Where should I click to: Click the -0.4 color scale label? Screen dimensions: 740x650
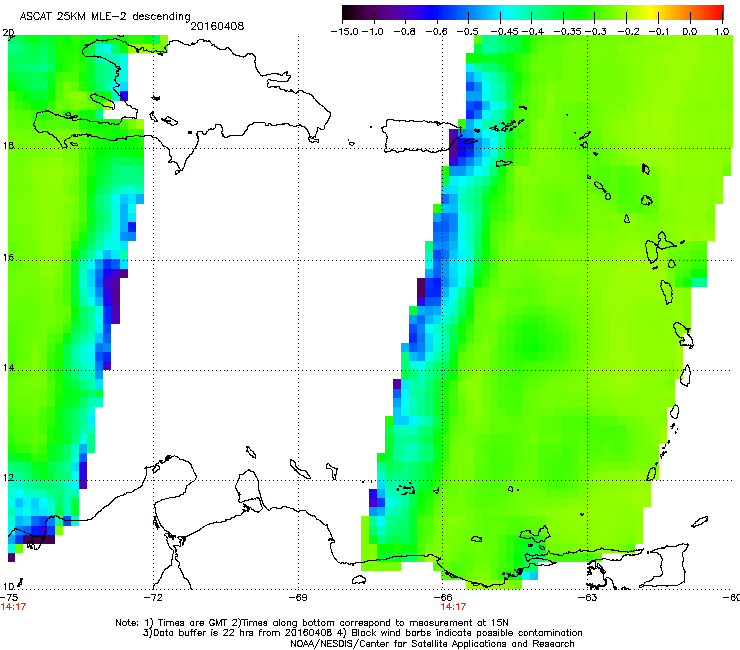[x=531, y=32]
